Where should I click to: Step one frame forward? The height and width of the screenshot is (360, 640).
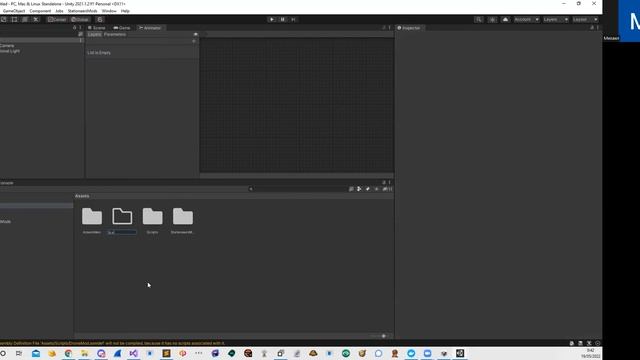(293, 20)
